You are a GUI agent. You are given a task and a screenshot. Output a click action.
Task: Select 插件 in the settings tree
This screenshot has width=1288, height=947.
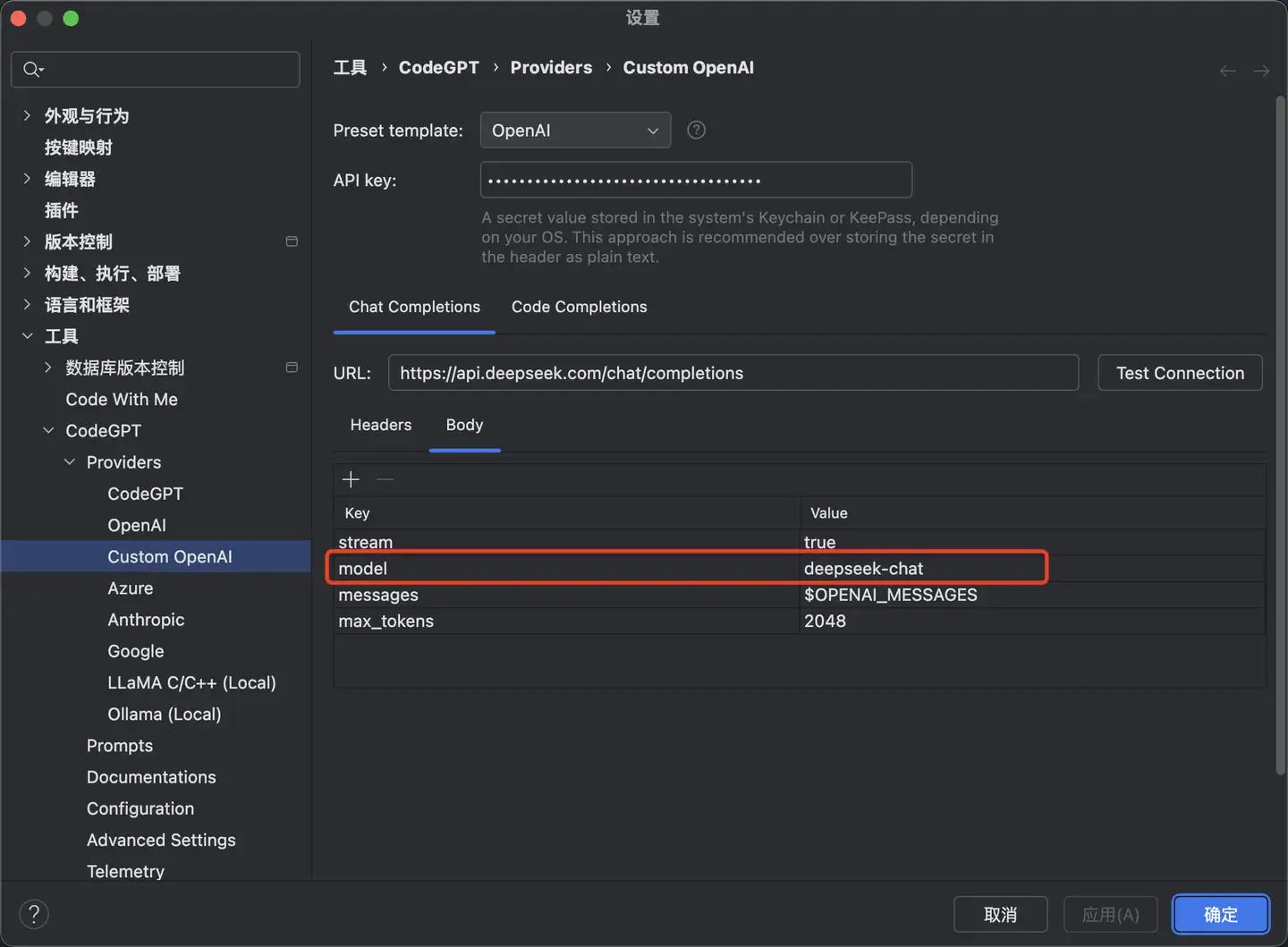[62, 210]
